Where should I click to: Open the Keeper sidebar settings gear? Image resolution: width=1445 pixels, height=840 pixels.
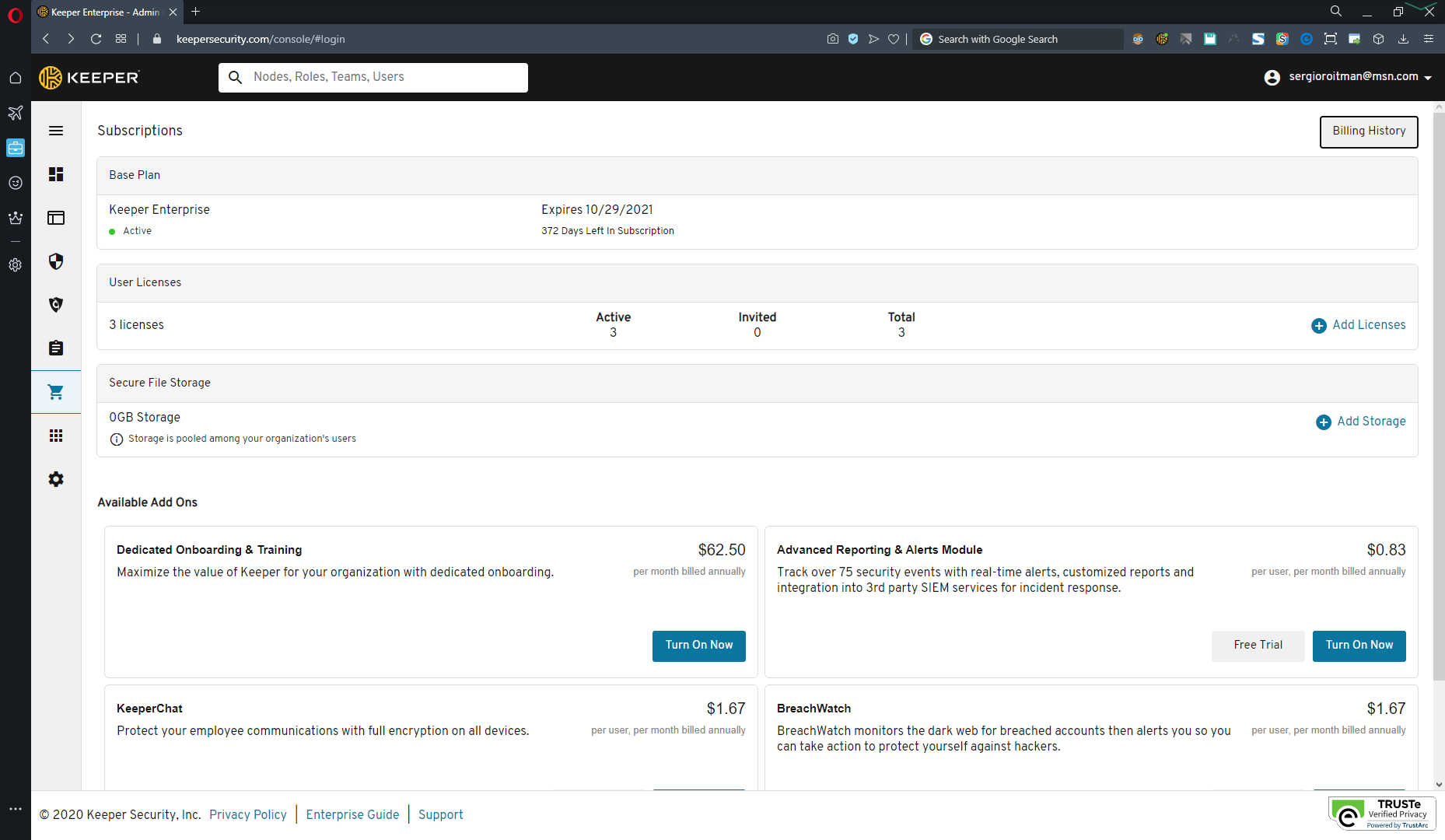pyautogui.click(x=56, y=479)
